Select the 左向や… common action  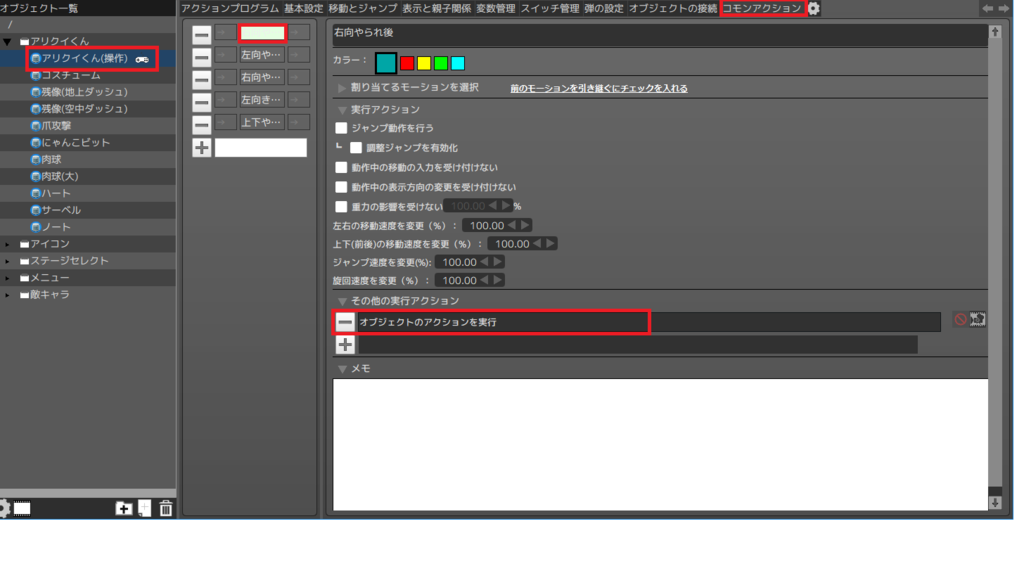[262, 55]
